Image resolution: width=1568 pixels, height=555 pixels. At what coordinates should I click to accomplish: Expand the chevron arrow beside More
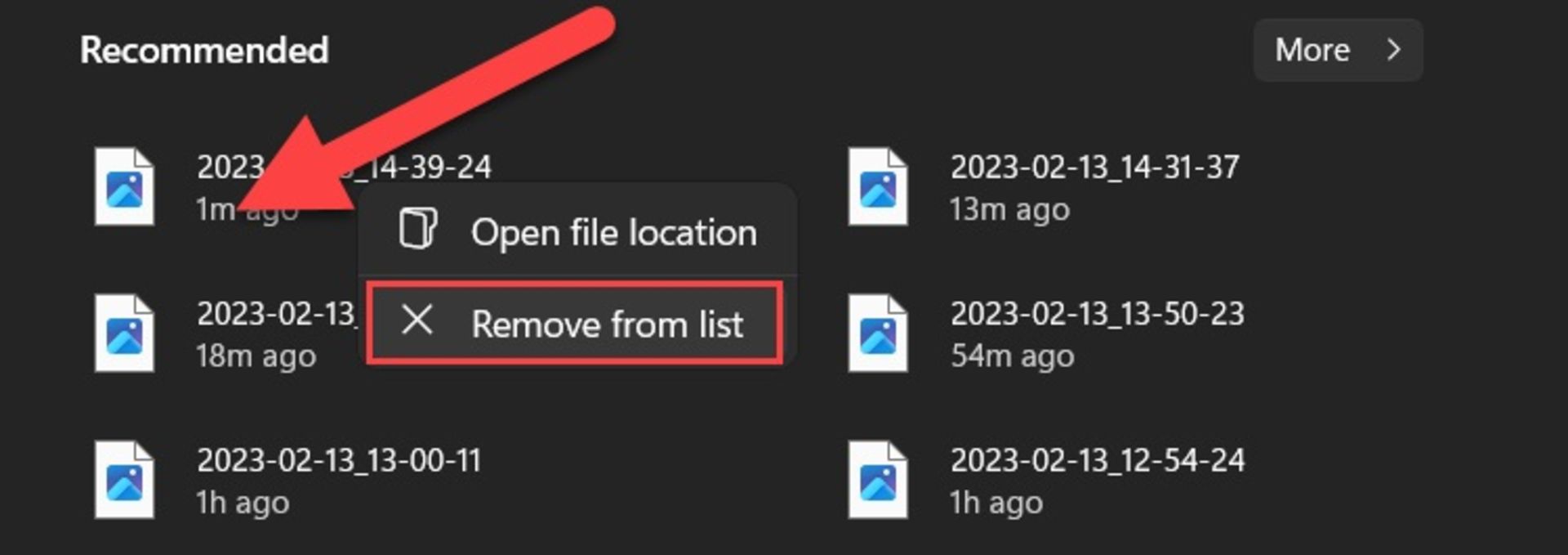tap(1393, 50)
